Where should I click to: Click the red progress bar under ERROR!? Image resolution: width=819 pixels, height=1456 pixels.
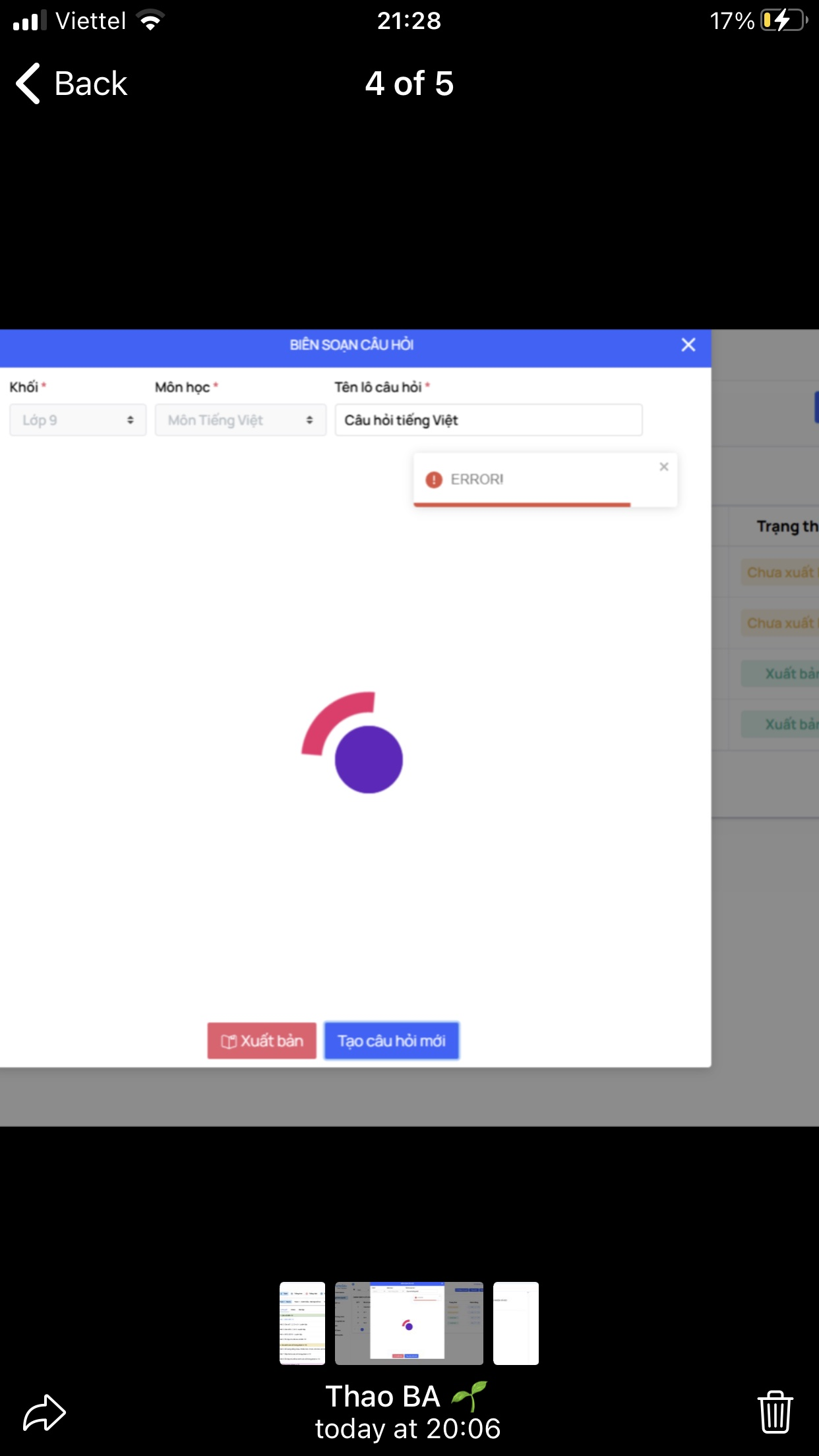point(522,504)
